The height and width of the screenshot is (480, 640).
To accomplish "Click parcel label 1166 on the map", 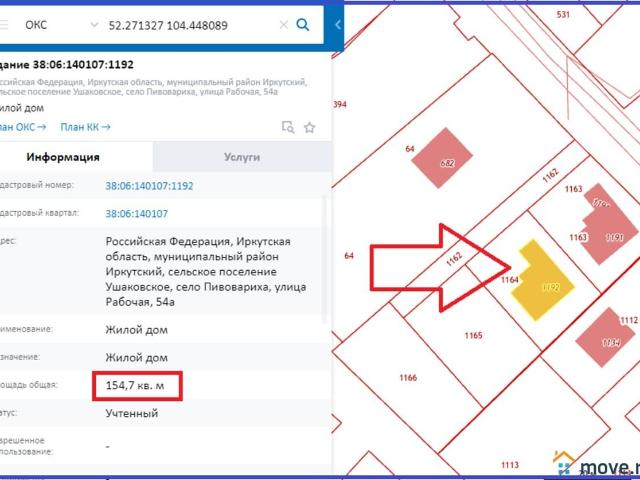I will point(408,378).
